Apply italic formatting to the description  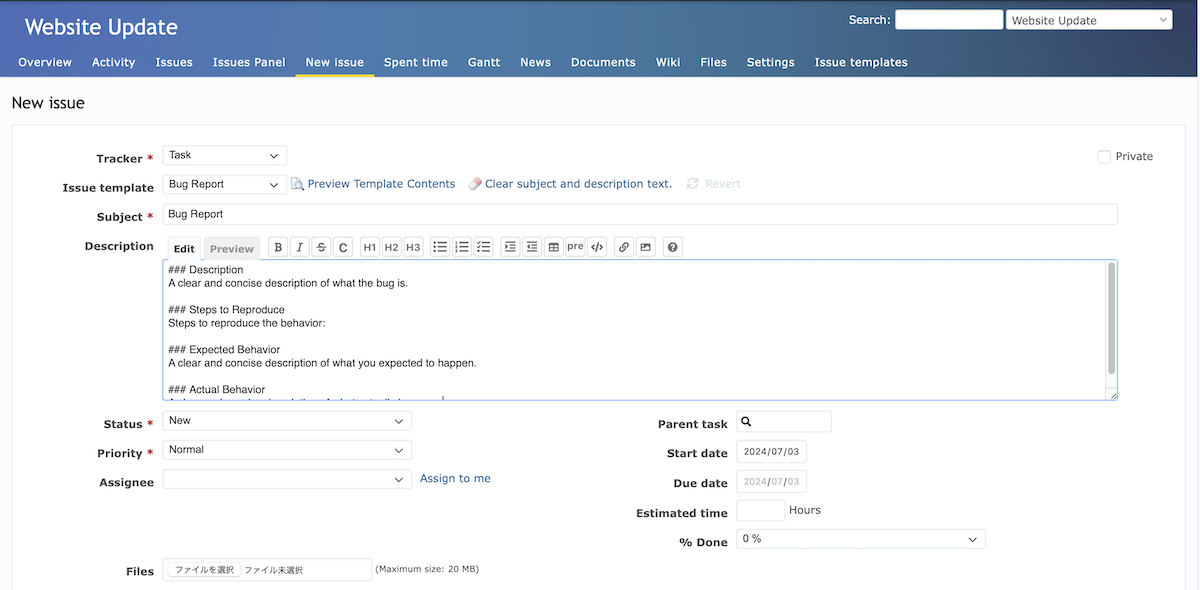[299, 247]
